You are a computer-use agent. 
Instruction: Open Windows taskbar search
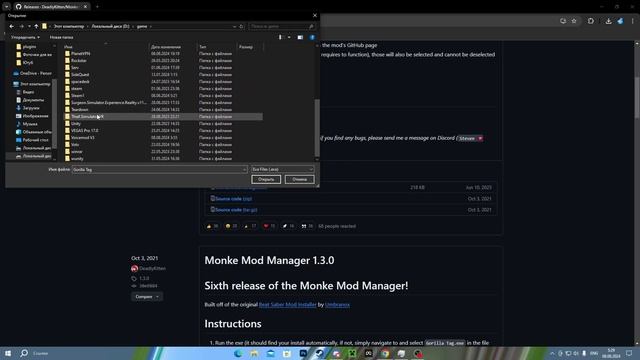24,353
